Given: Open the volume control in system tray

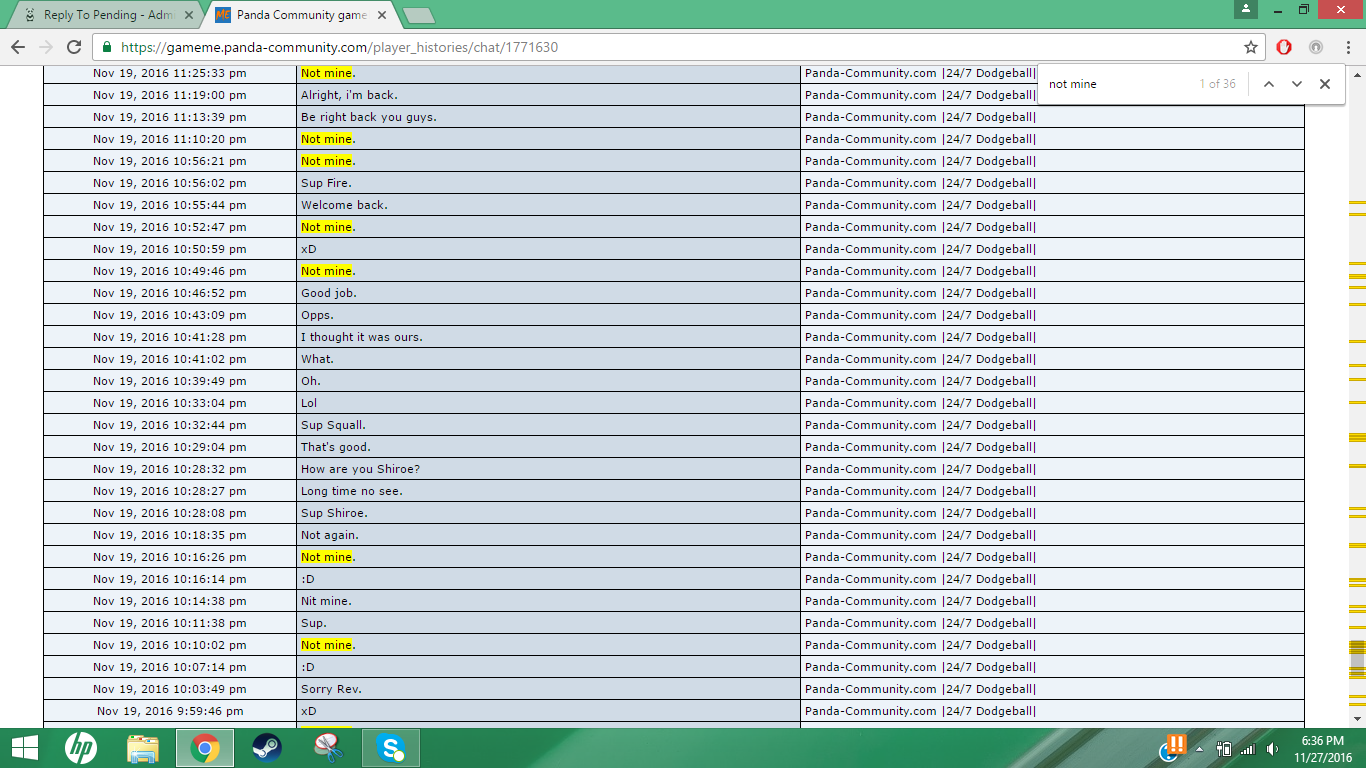Looking at the screenshot, I should click(x=1272, y=749).
